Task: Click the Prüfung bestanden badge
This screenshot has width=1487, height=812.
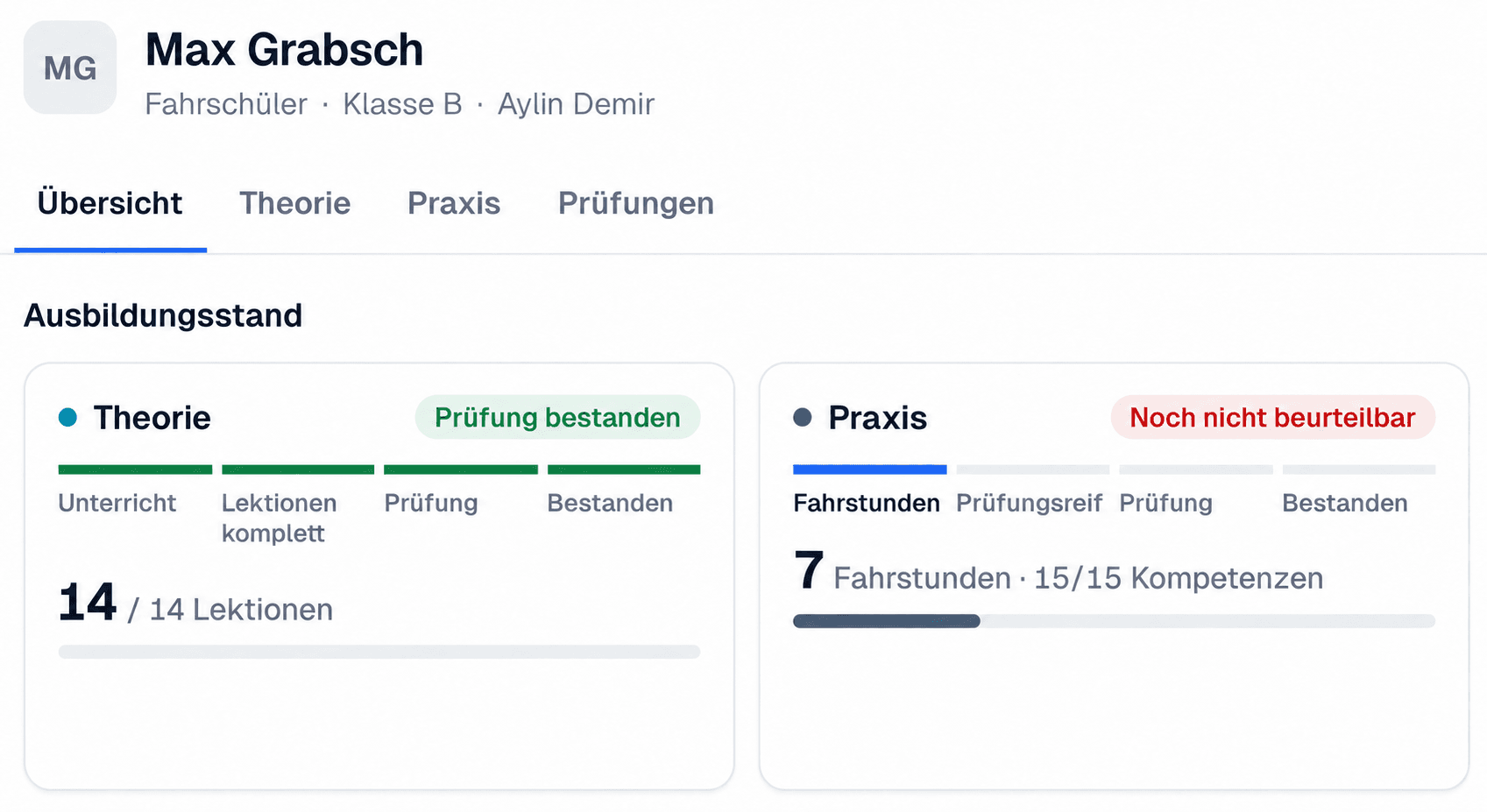Action: point(557,417)
